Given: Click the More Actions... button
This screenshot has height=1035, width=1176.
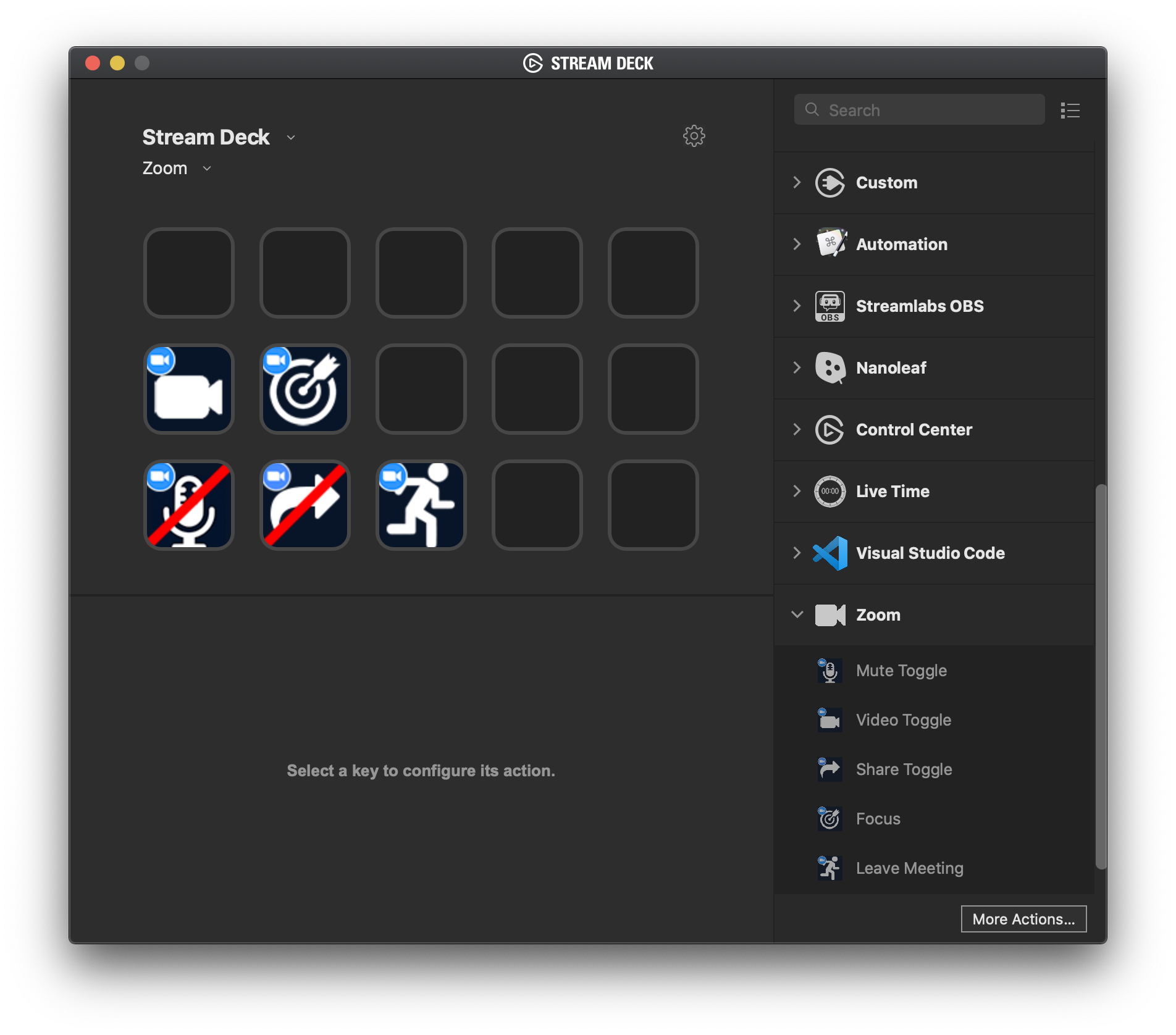Looking at the screenshot, I should click(1023, 919).
